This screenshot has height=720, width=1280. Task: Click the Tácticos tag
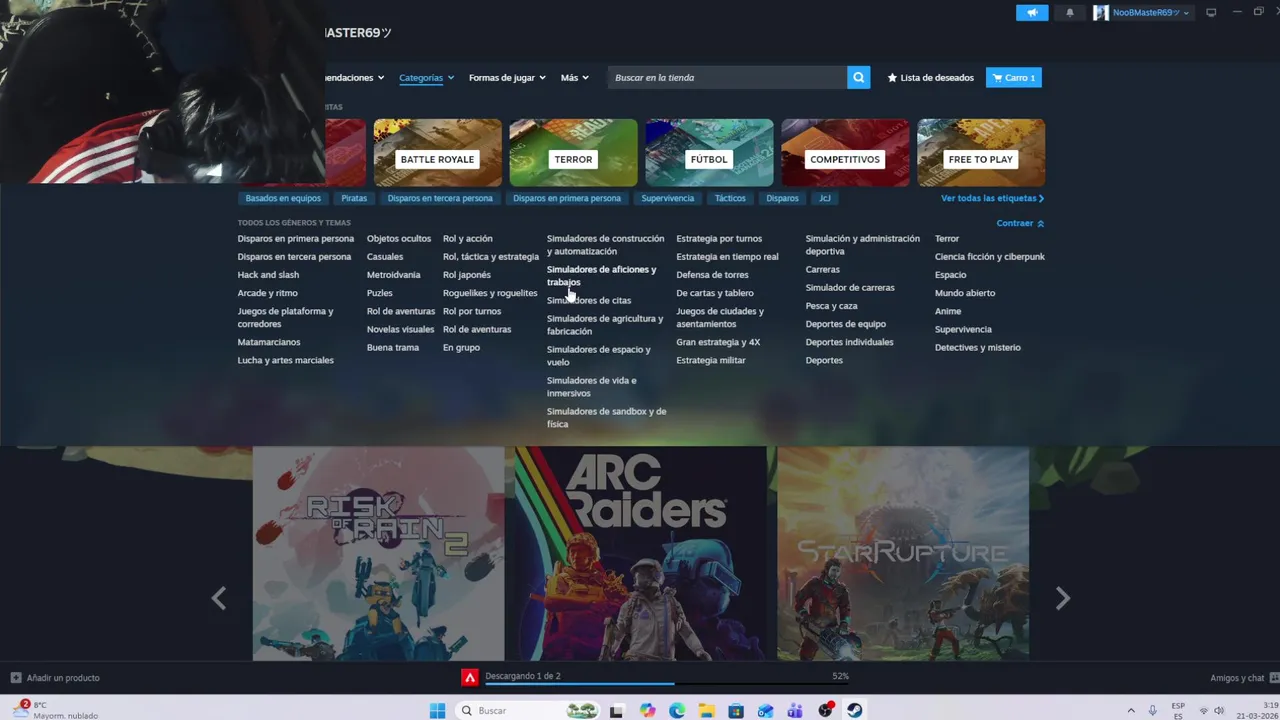[730, 198]
